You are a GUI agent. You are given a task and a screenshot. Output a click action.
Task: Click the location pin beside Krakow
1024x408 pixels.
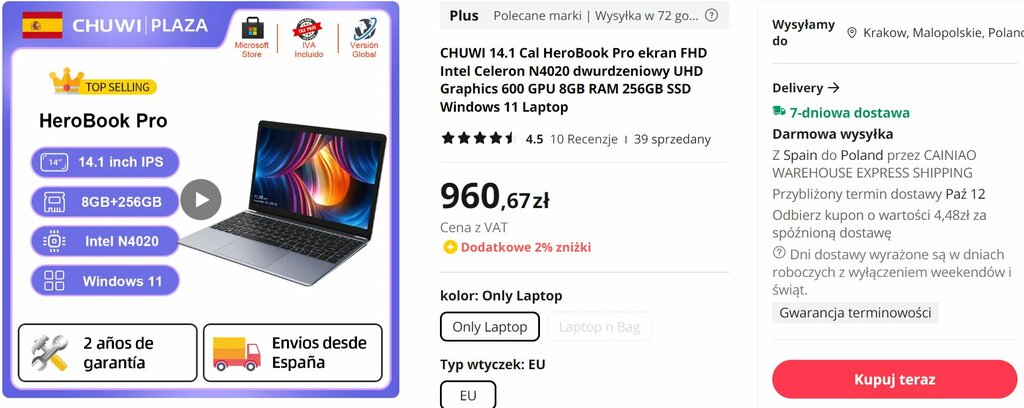tap(852, 33)
